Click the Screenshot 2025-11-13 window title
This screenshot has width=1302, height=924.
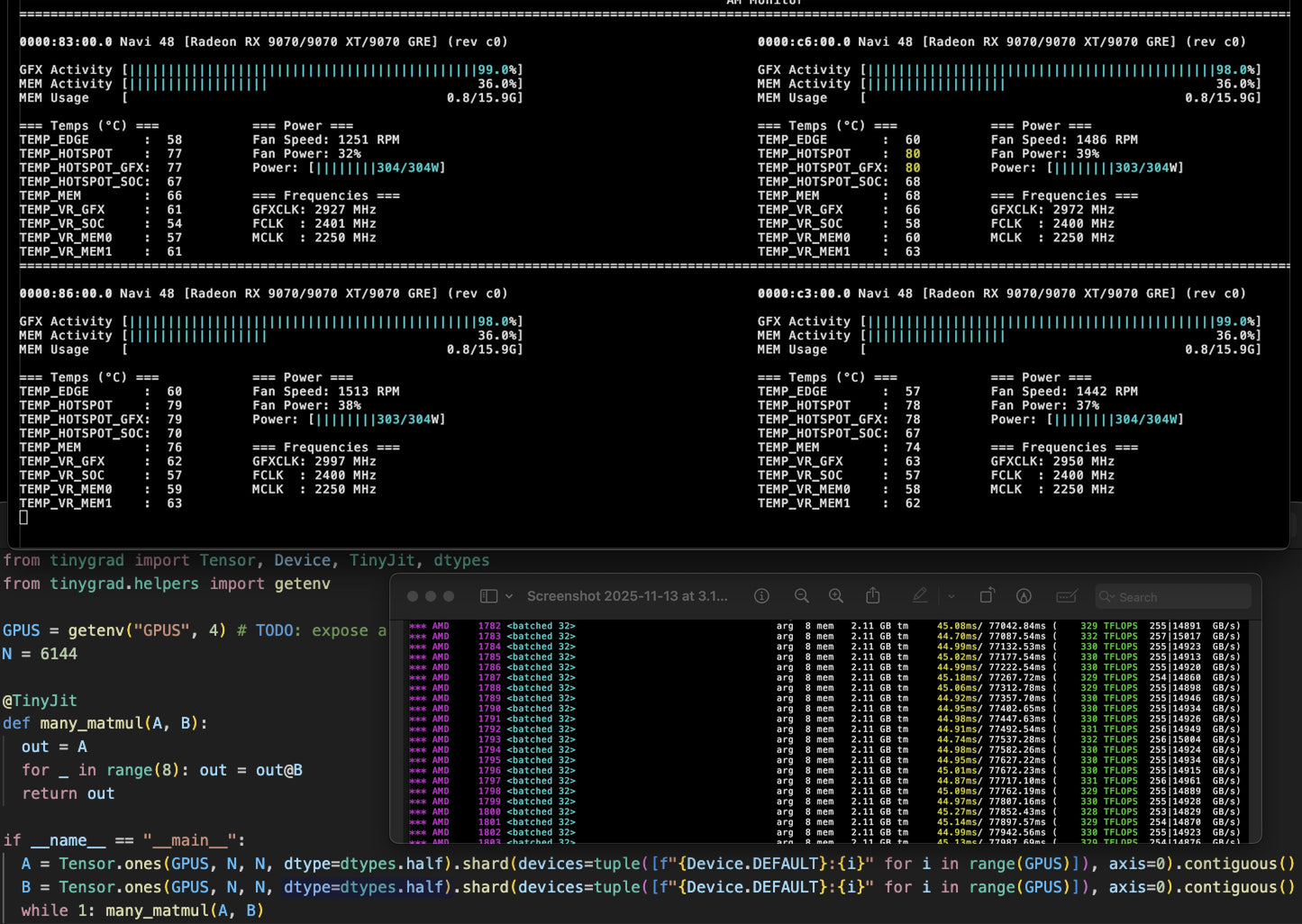[626, 596]
